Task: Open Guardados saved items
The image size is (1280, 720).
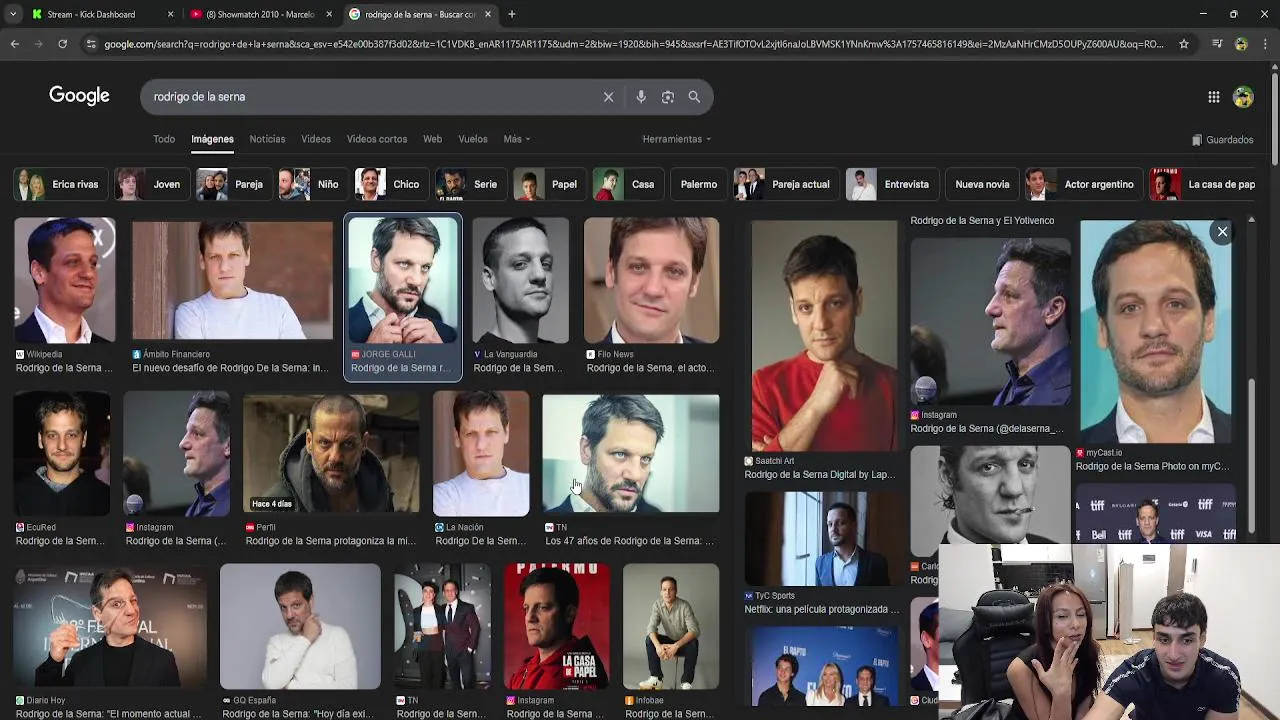Action: 1222,140
